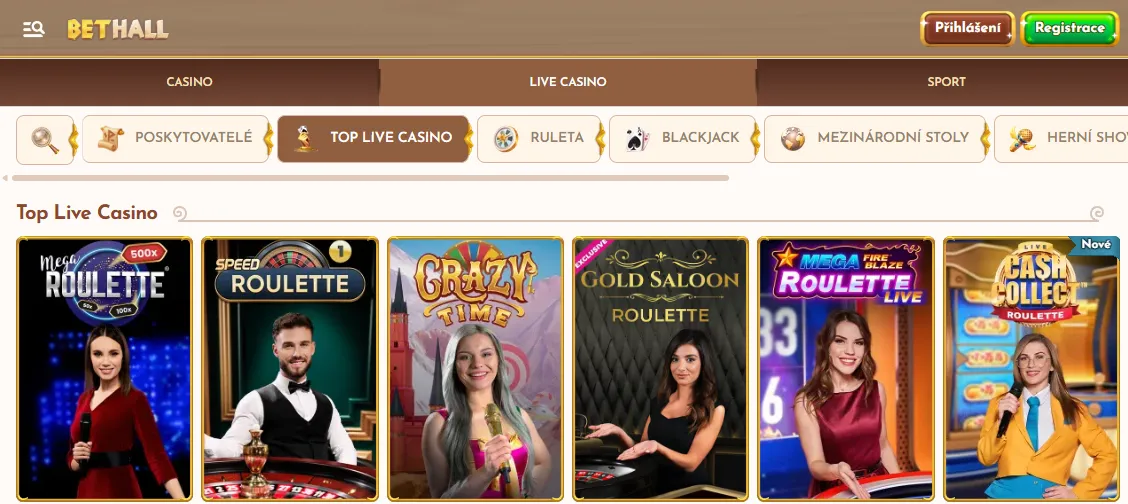The image size is (1128, 504).
Task: Open the Speed Roulette game
Action: click(x=290, y=369)
